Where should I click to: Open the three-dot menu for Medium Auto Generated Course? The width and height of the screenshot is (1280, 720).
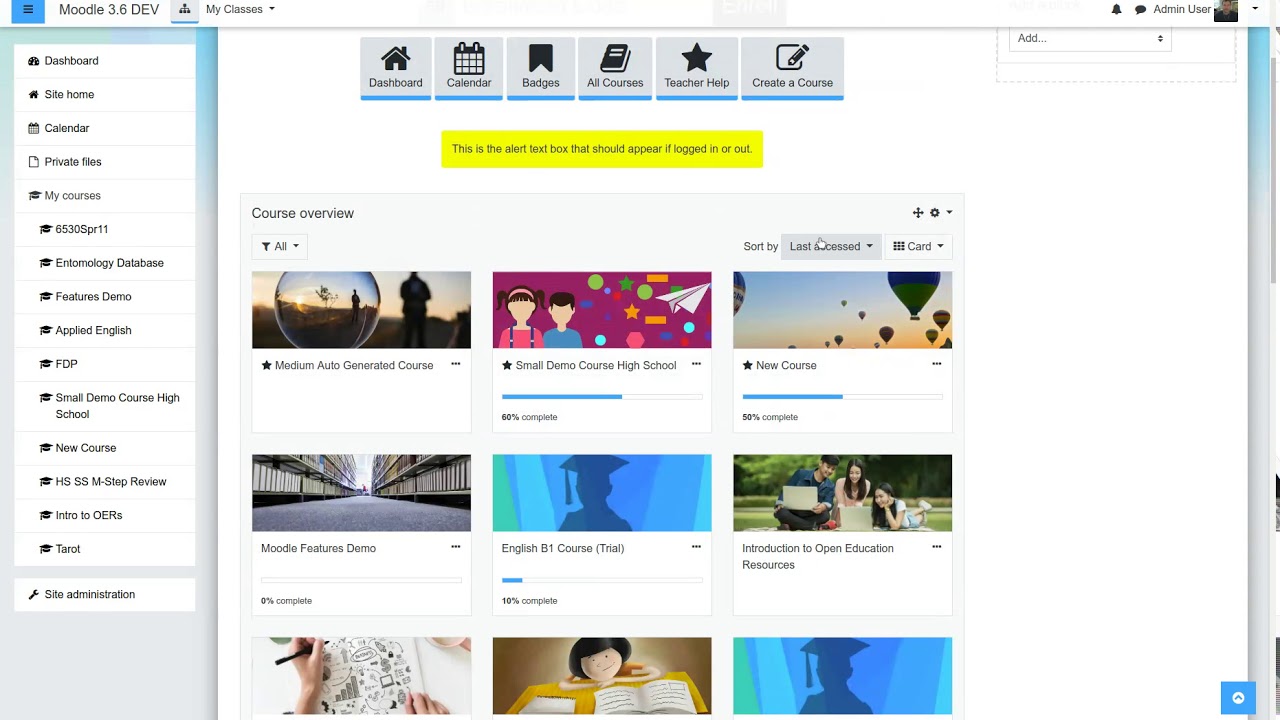[456, 364]
